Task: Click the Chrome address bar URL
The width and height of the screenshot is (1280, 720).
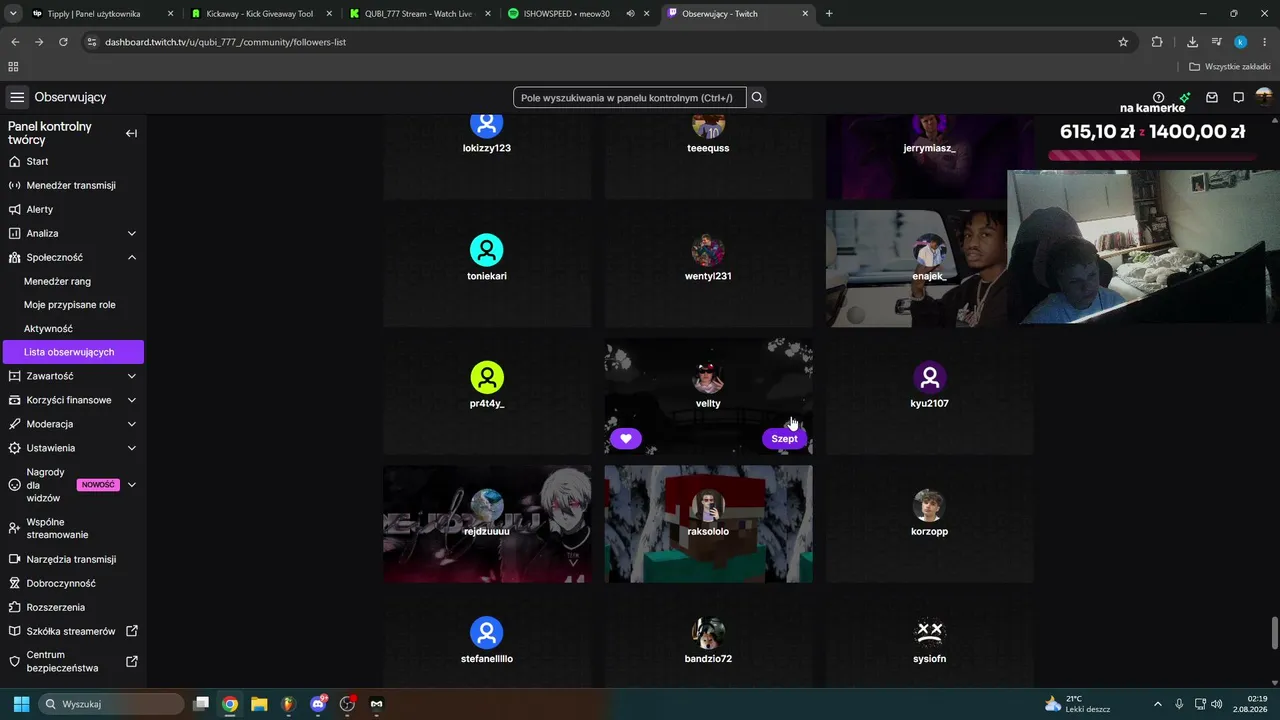Action: (225, 42)
